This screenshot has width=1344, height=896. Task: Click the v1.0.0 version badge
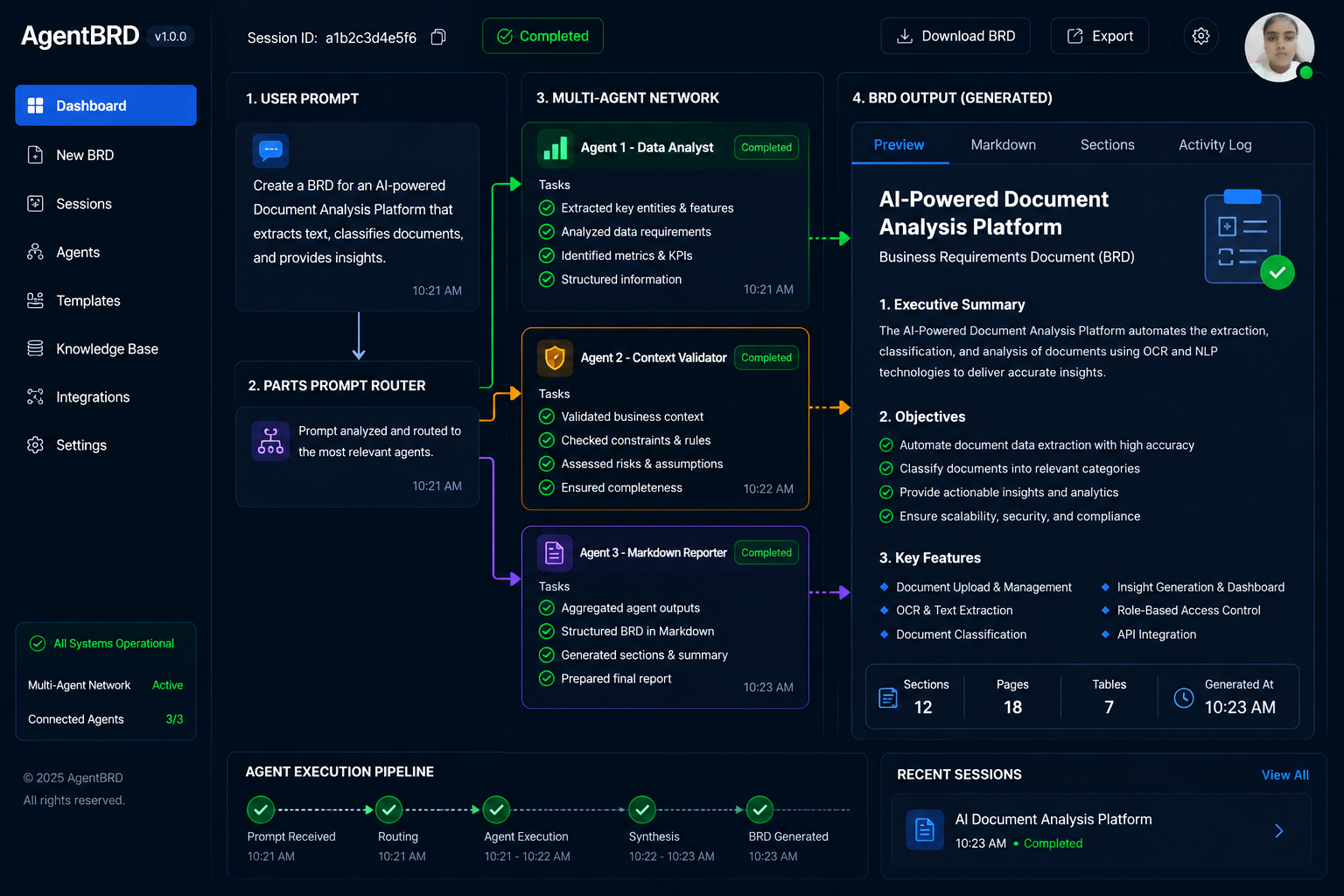click(x=171, y=37)
